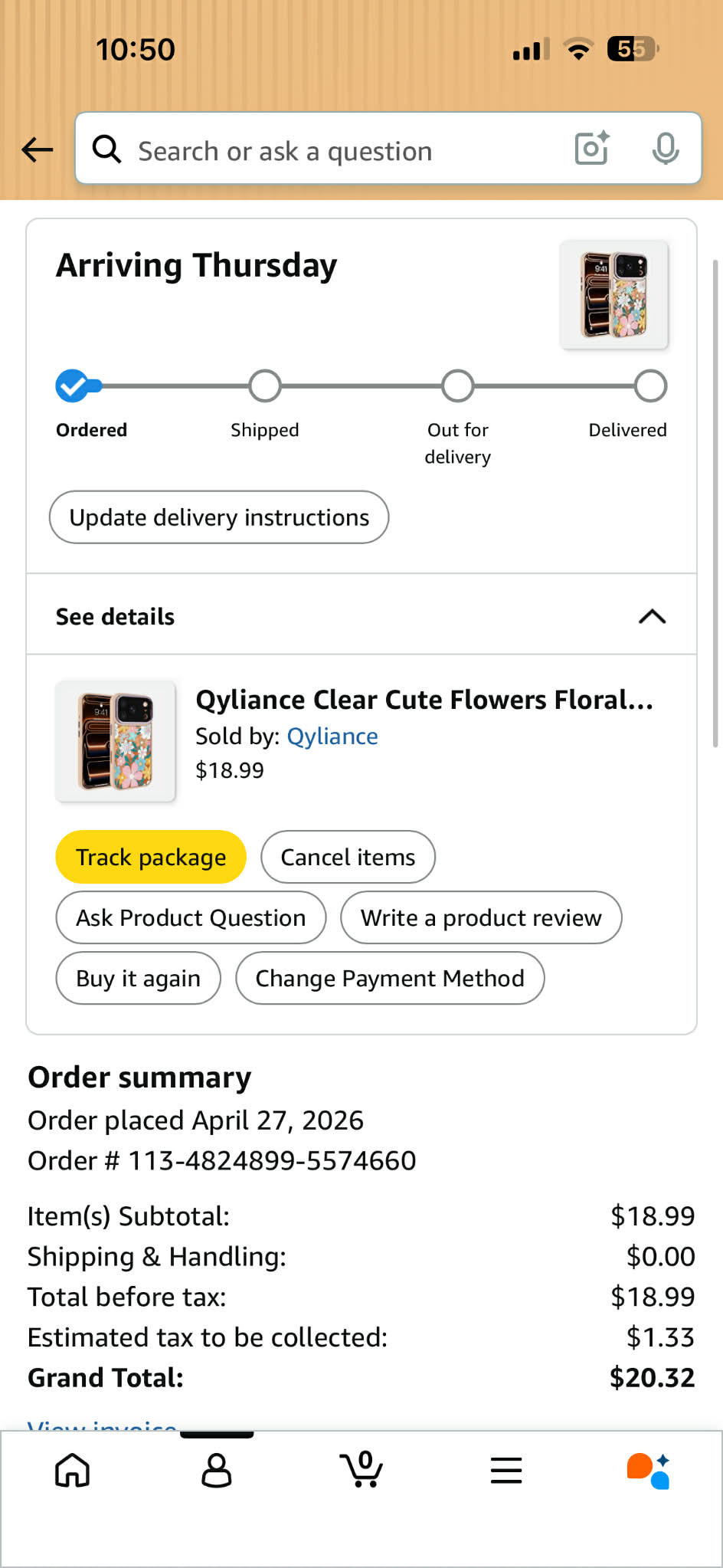
Task: Open the account profile icon
Action: pos(217,1470)
